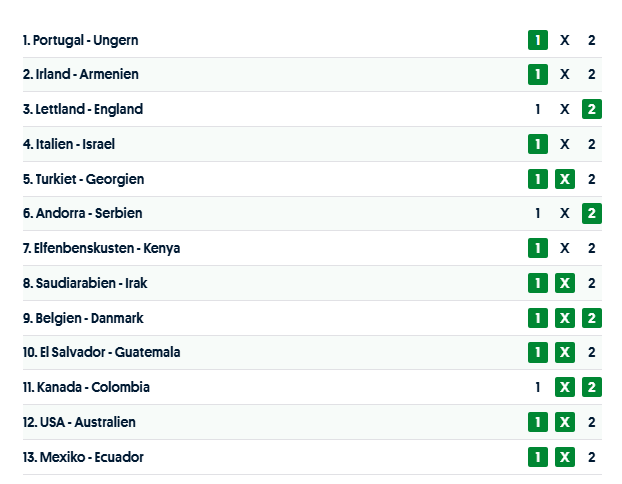Deselect X for Turkiet - Georgien
Screen dimensions: 622x484
click(x=565, y=179)
